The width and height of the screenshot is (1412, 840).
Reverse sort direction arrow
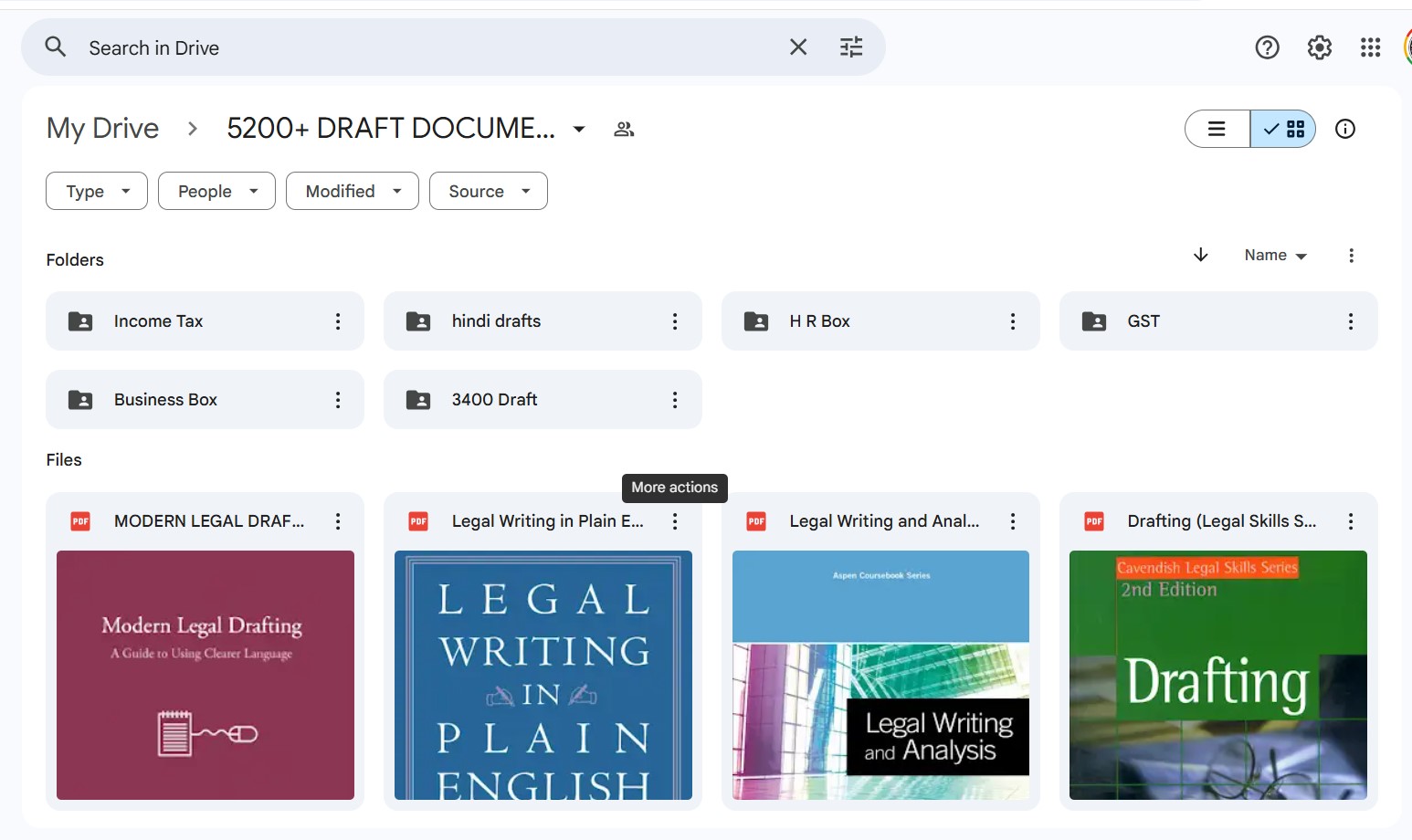pyautogui.click(x=1201, y=255)
